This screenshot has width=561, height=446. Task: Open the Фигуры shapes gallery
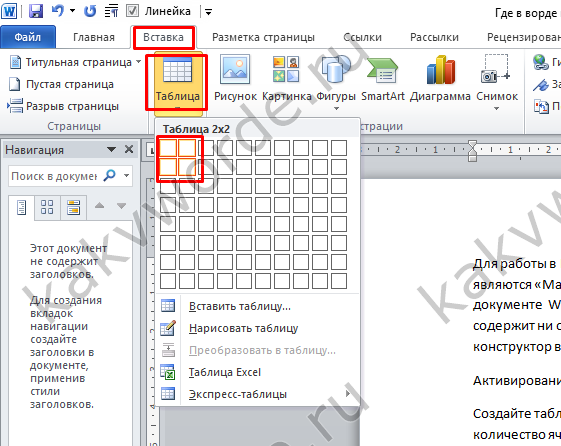(x=336, y=82)
